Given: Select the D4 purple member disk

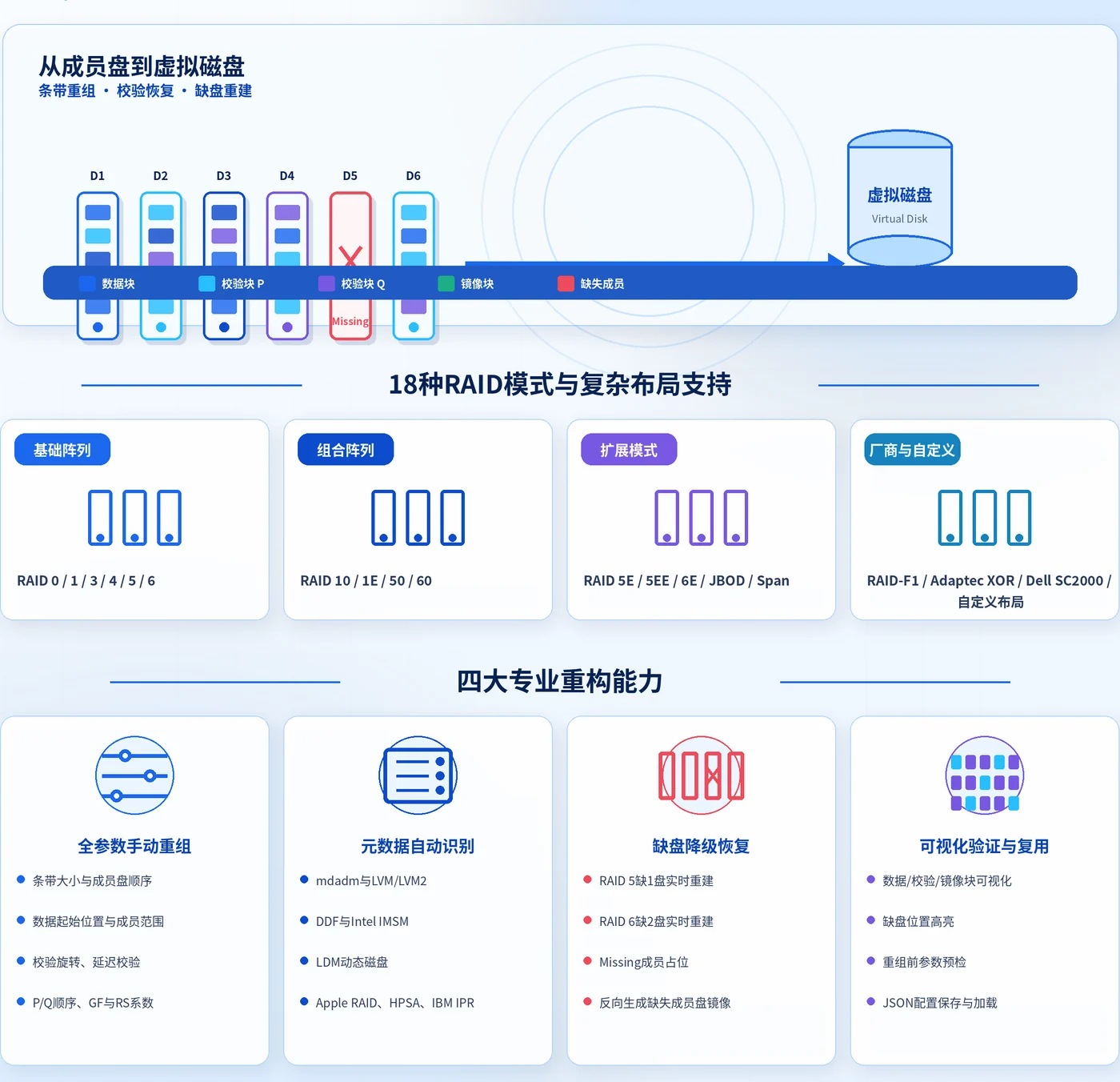Looking at the screenshot, I should tap(287, 266).
